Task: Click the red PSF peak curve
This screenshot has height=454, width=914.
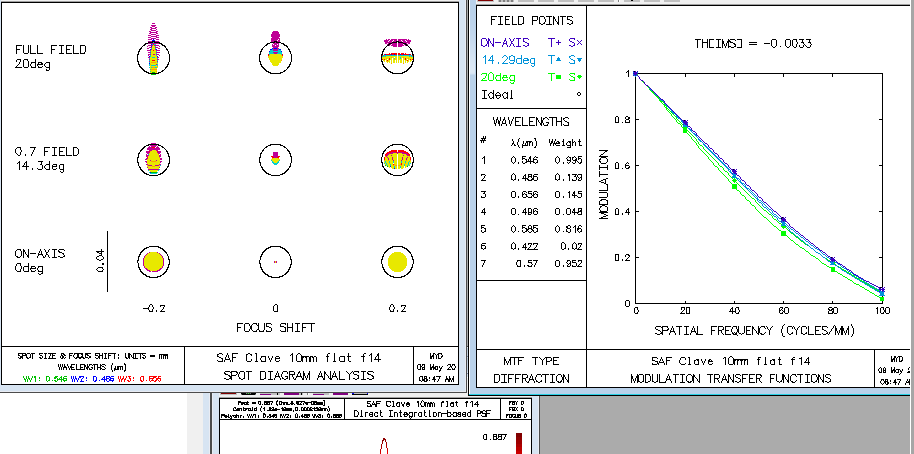Action: pyautogui.click(x=384, y=446)
